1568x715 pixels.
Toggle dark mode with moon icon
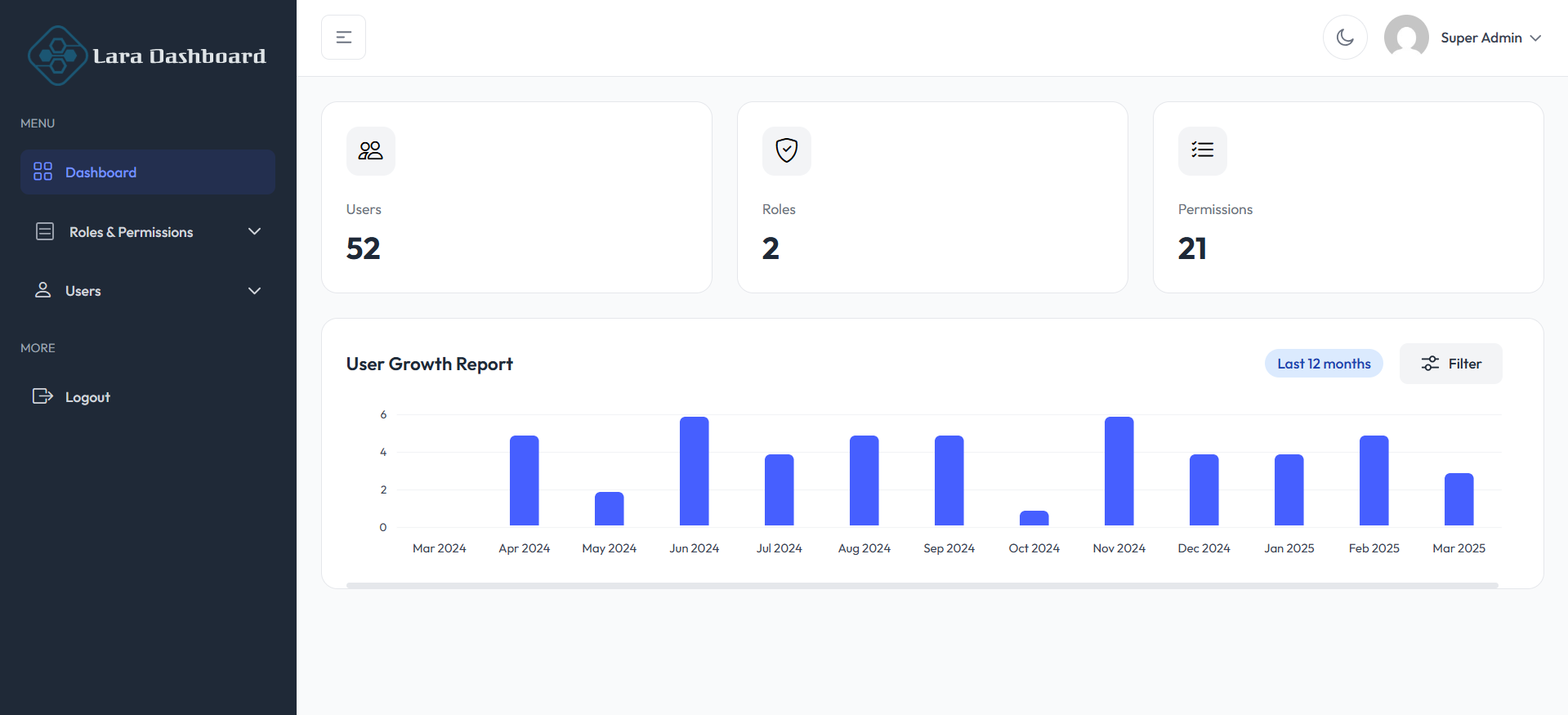click(1345, 38)
